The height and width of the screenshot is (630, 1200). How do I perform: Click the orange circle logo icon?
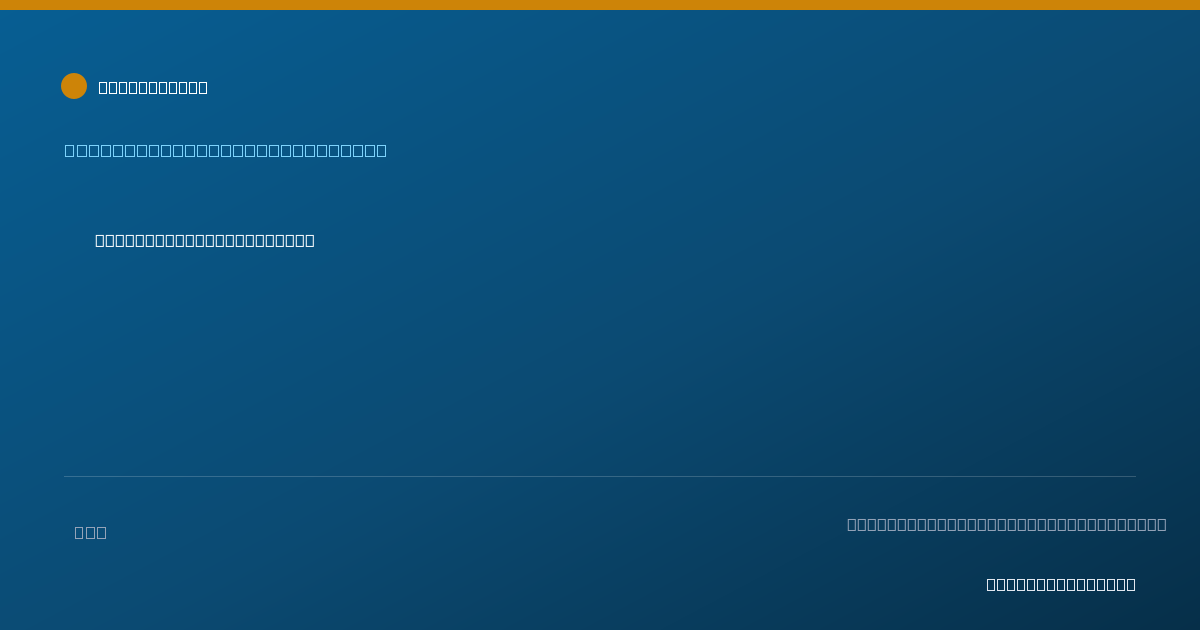click(74, 86)
